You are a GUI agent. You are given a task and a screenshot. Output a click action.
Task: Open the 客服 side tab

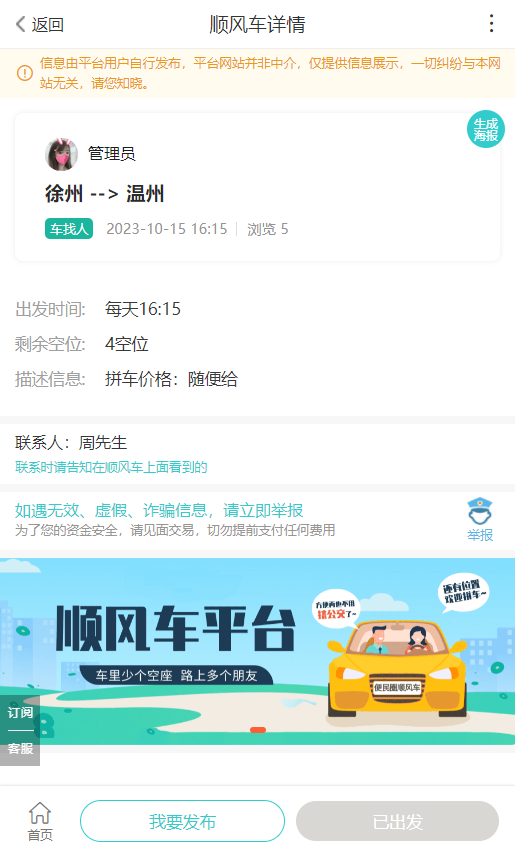pyautogui.click(x=20, y=748)
